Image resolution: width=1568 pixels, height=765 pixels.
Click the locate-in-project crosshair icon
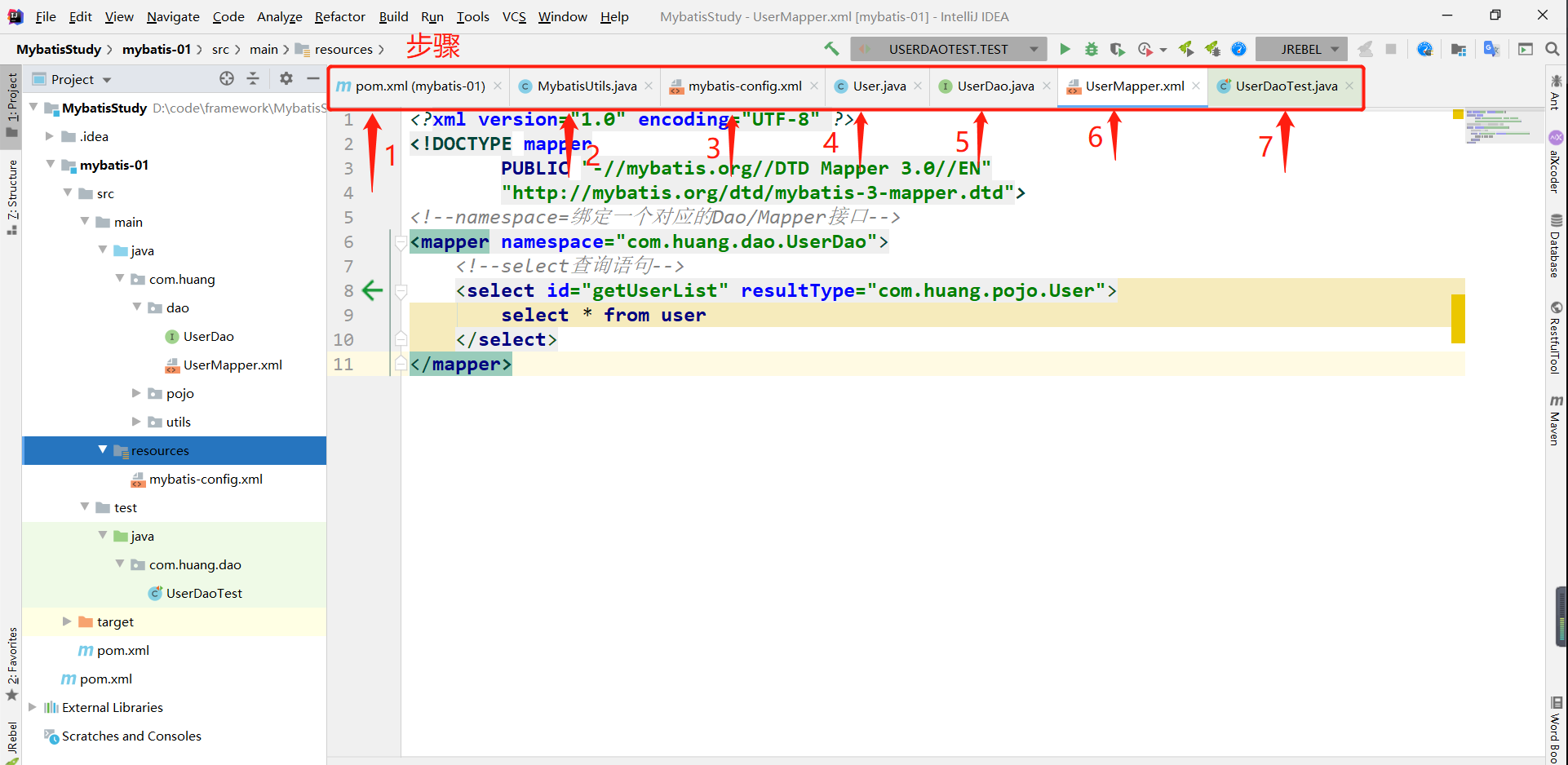point(227,78)
